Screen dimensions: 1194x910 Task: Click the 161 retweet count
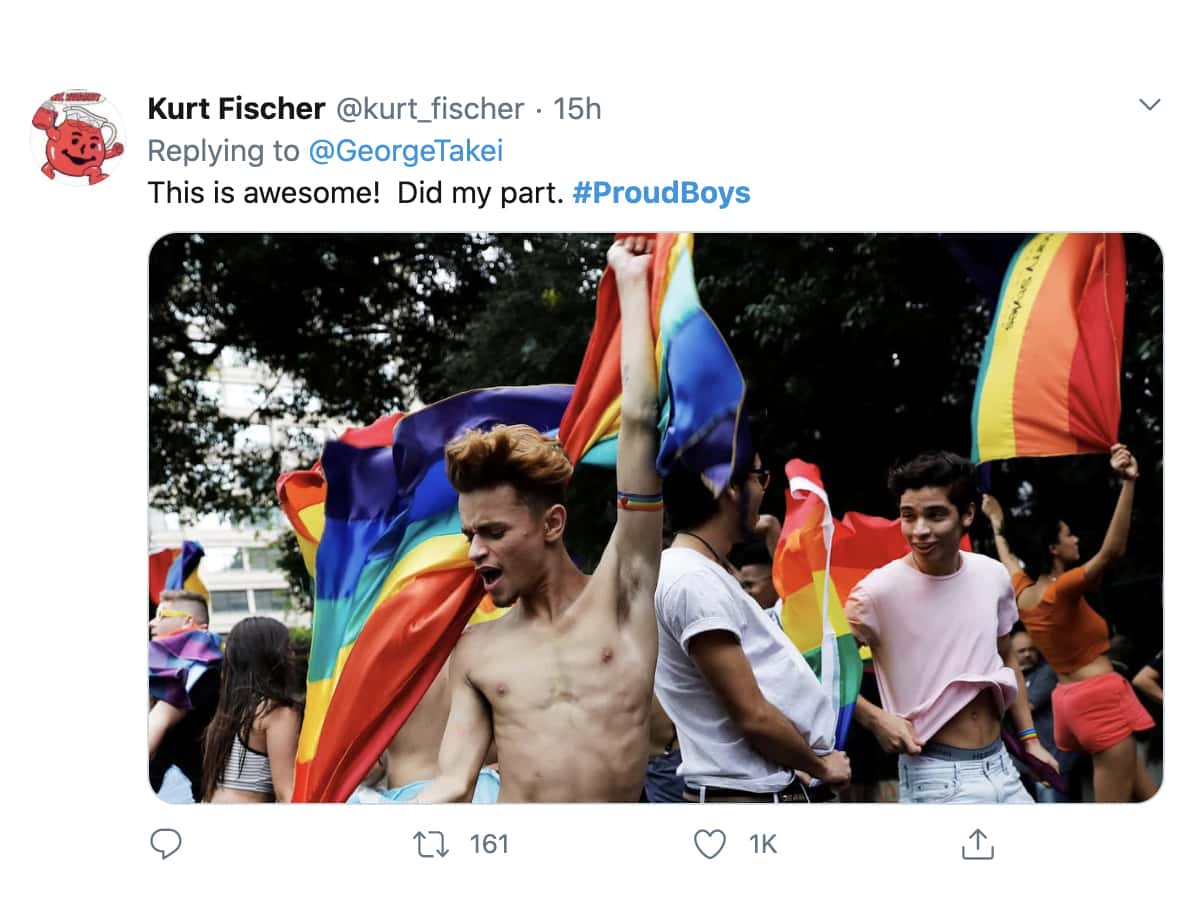click(x=489, y=845)
